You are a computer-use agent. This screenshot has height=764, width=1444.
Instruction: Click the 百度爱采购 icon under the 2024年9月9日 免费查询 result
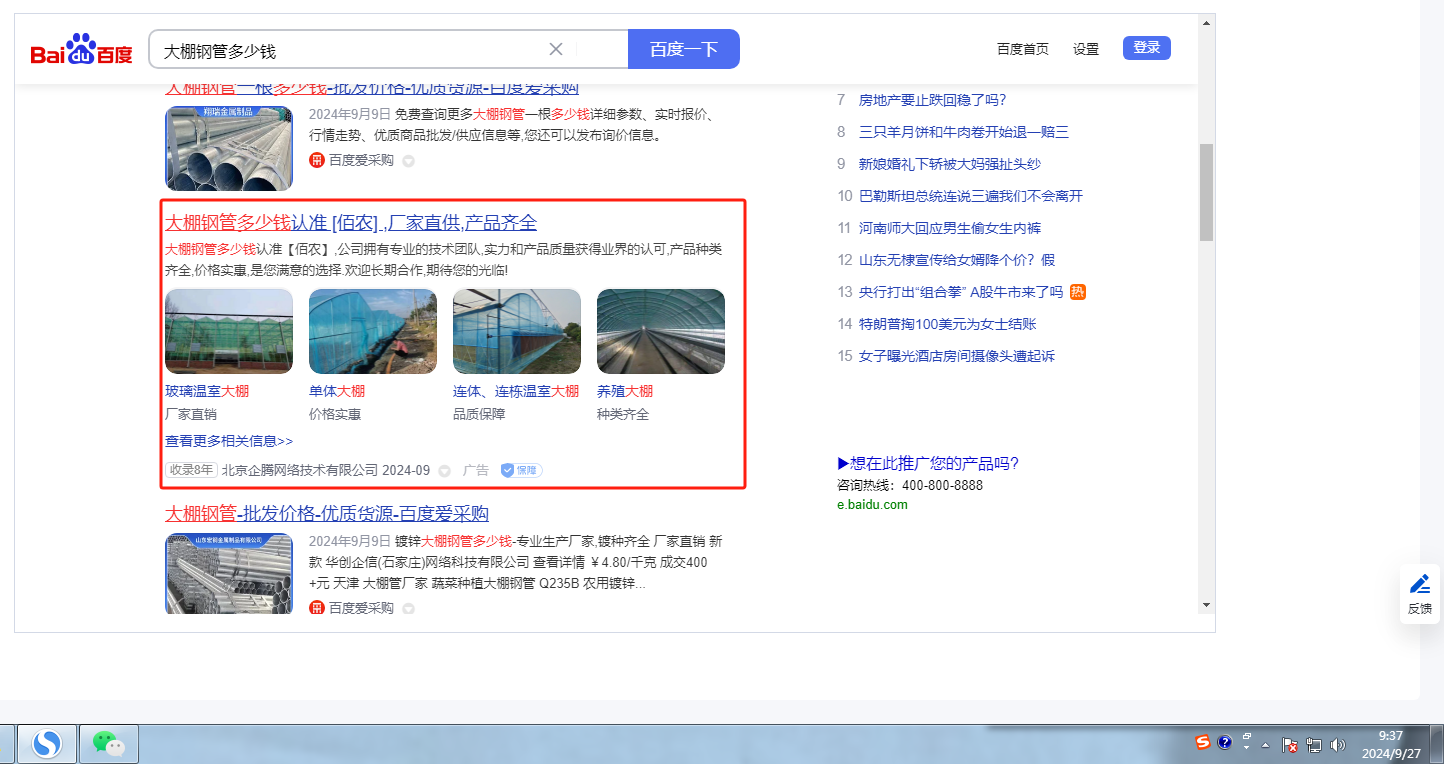(317, 160)
